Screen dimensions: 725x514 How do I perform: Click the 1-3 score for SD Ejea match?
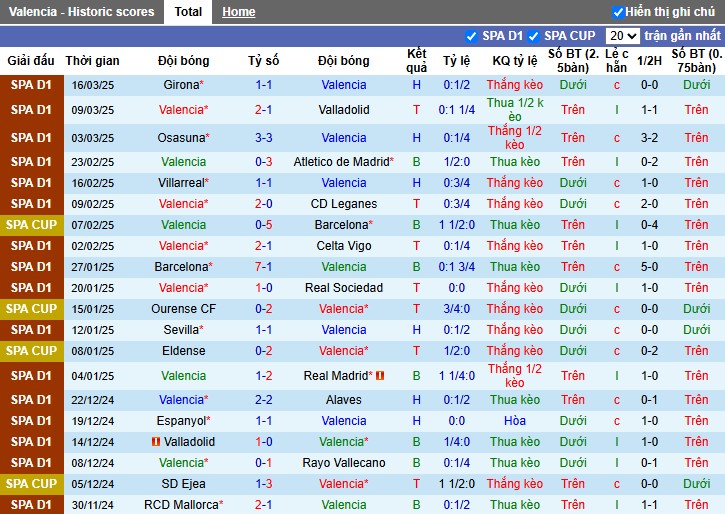click(x=264, y=484)
